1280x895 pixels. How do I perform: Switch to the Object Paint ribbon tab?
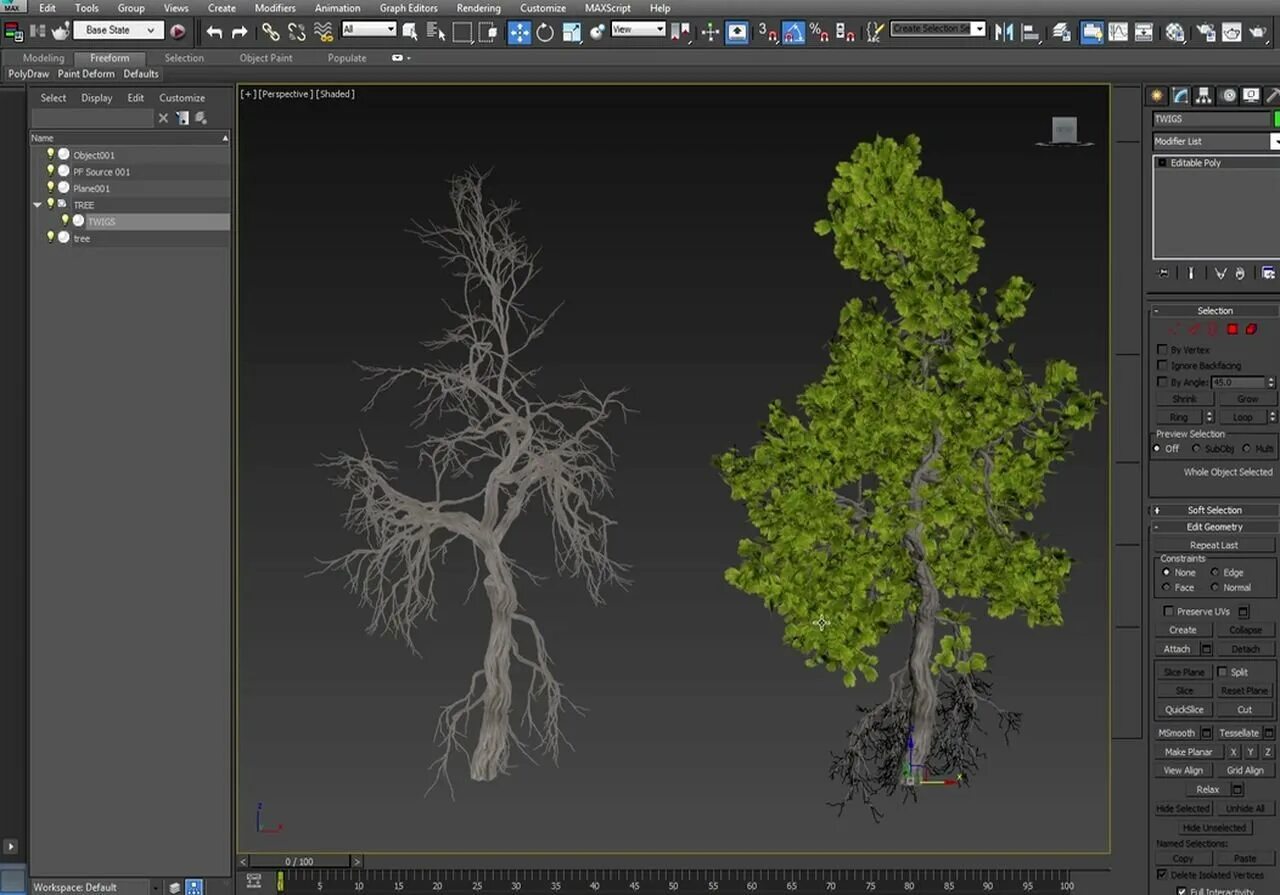click(266, 58)
